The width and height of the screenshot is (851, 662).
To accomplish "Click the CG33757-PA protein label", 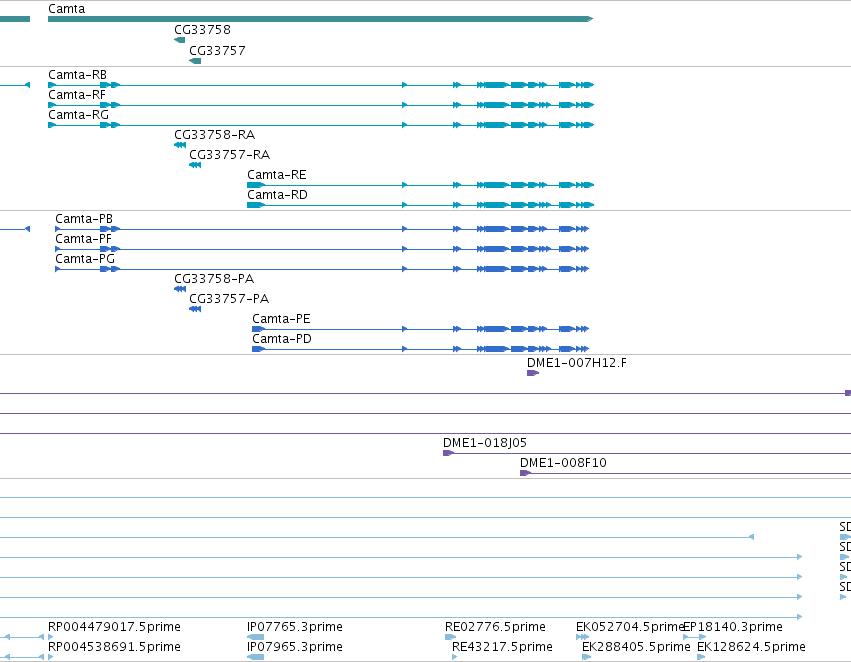I will tap(229, 298).
